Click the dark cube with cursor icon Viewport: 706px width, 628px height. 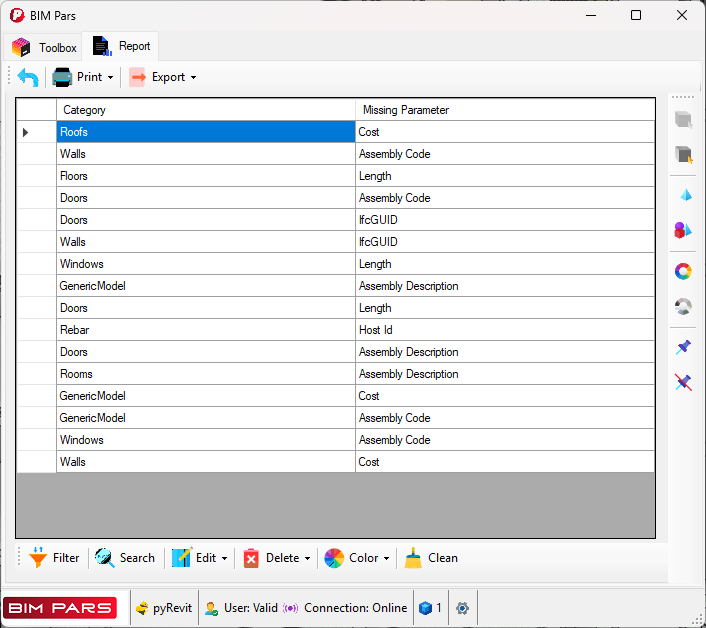tap(684, 155)
